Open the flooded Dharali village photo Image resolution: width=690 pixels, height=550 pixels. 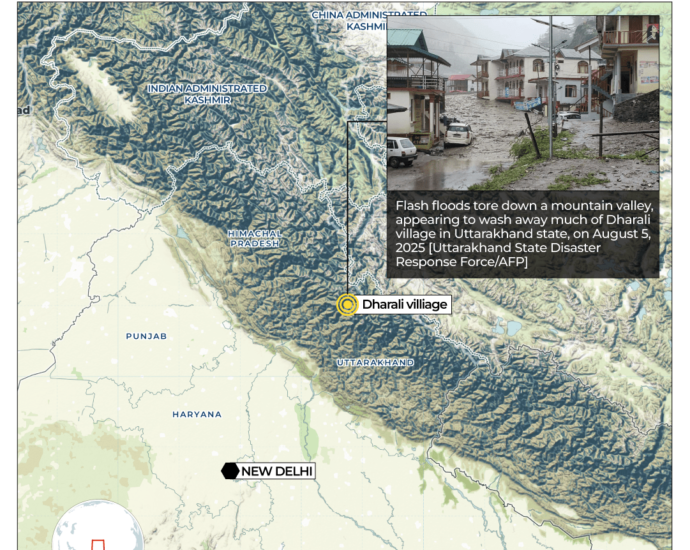(523, 103)
